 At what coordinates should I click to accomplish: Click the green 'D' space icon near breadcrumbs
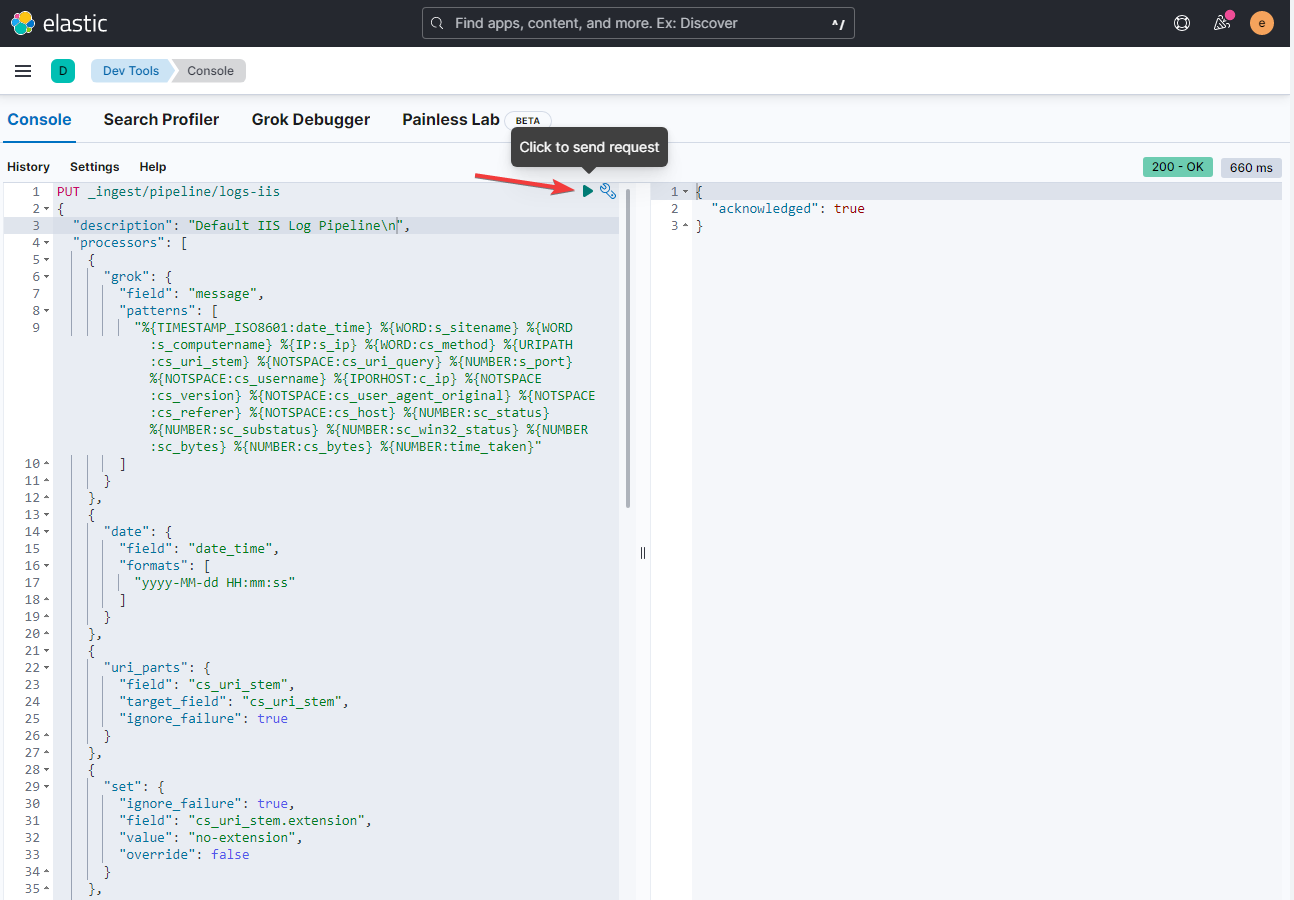tap(63, 70)
